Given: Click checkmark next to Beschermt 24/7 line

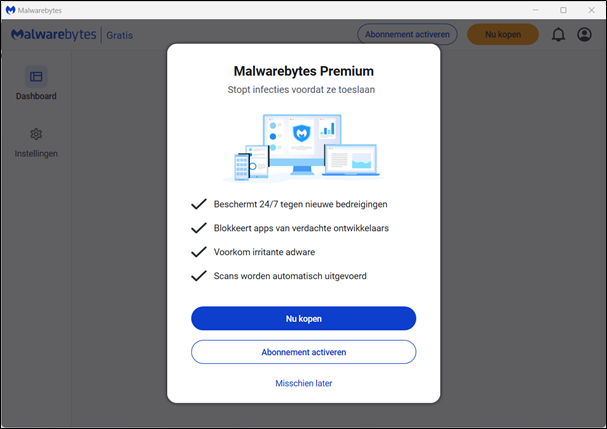Looking at the screenshot, I should tap(199, 204).
